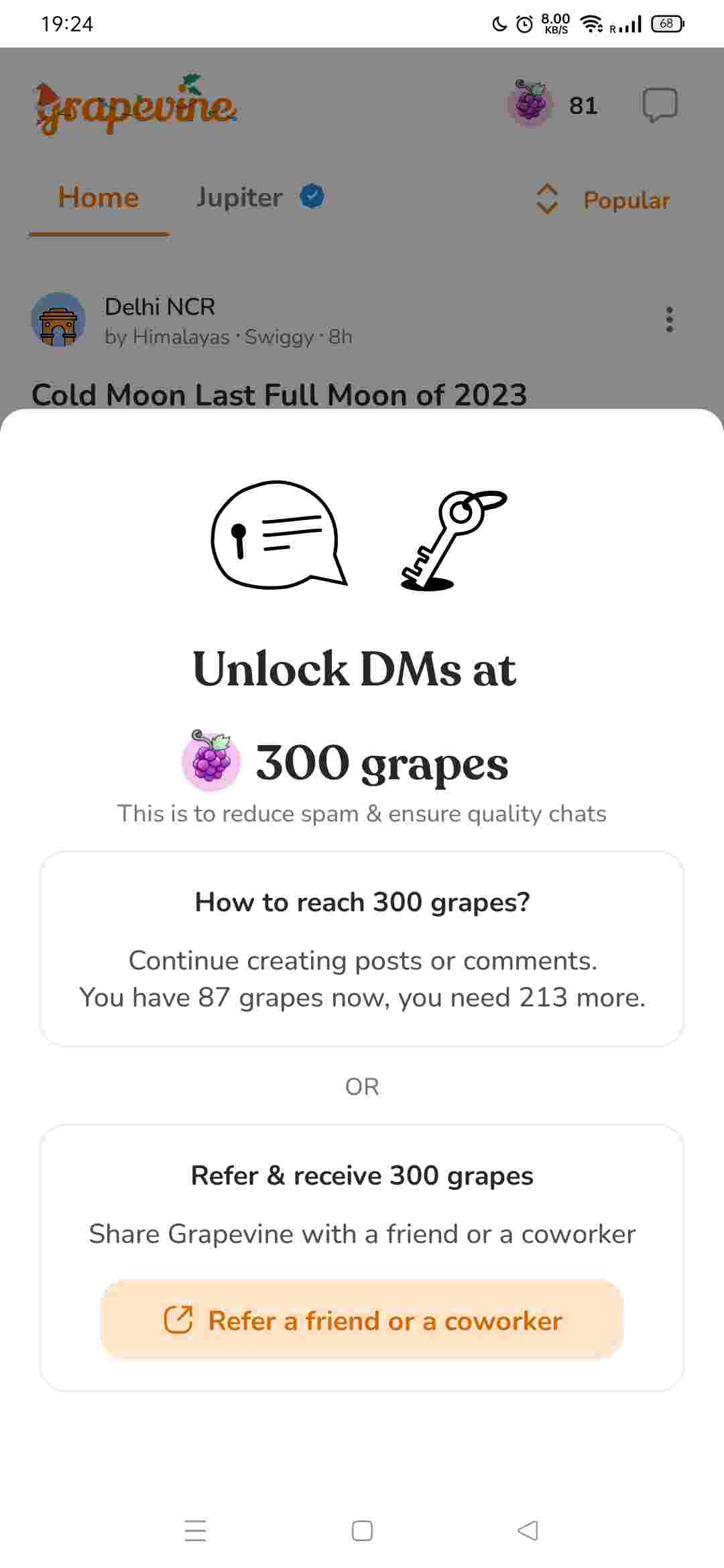Image resolution: width=724 pixels, height=1568 pixels.
Task: Switch to the Jupiter tab
Action: point(239,198)
